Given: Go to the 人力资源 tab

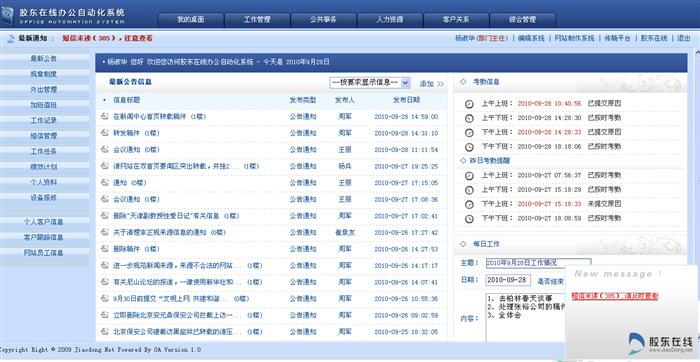Looking at the screenshot, I should click(389, 20).
